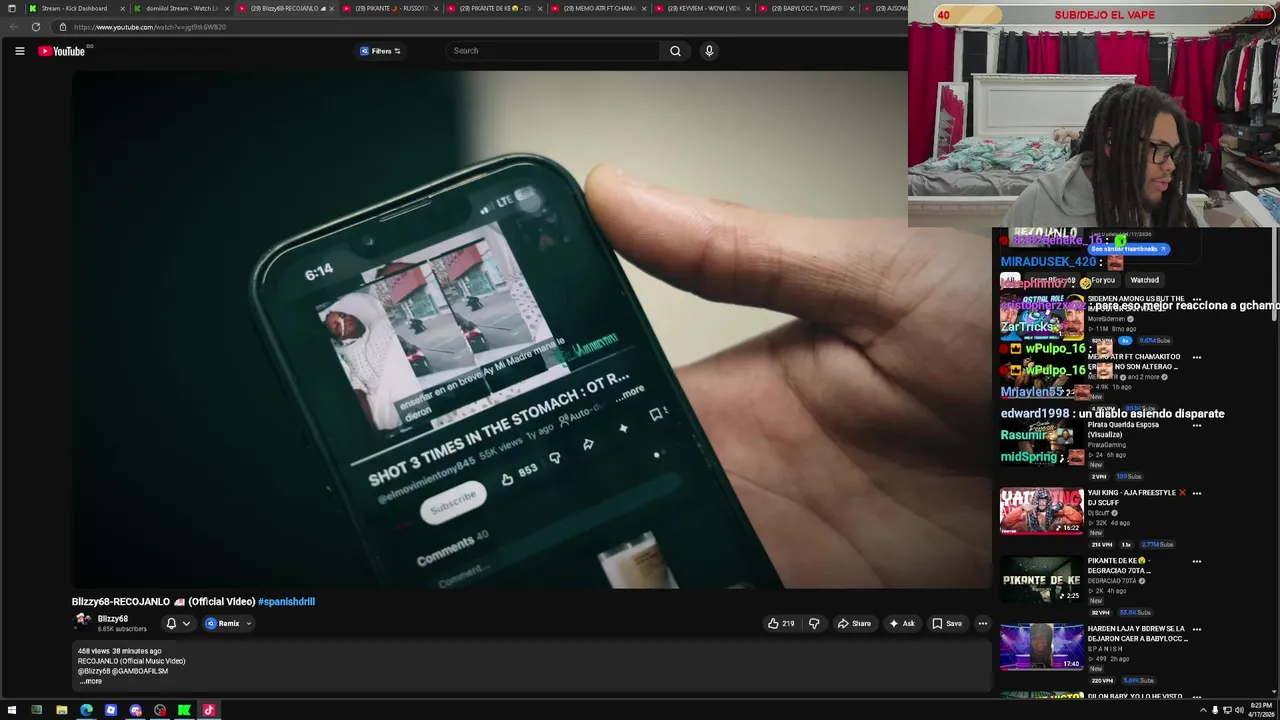Reload the page in the browser

pyautogui.click(x=36, y=27)
